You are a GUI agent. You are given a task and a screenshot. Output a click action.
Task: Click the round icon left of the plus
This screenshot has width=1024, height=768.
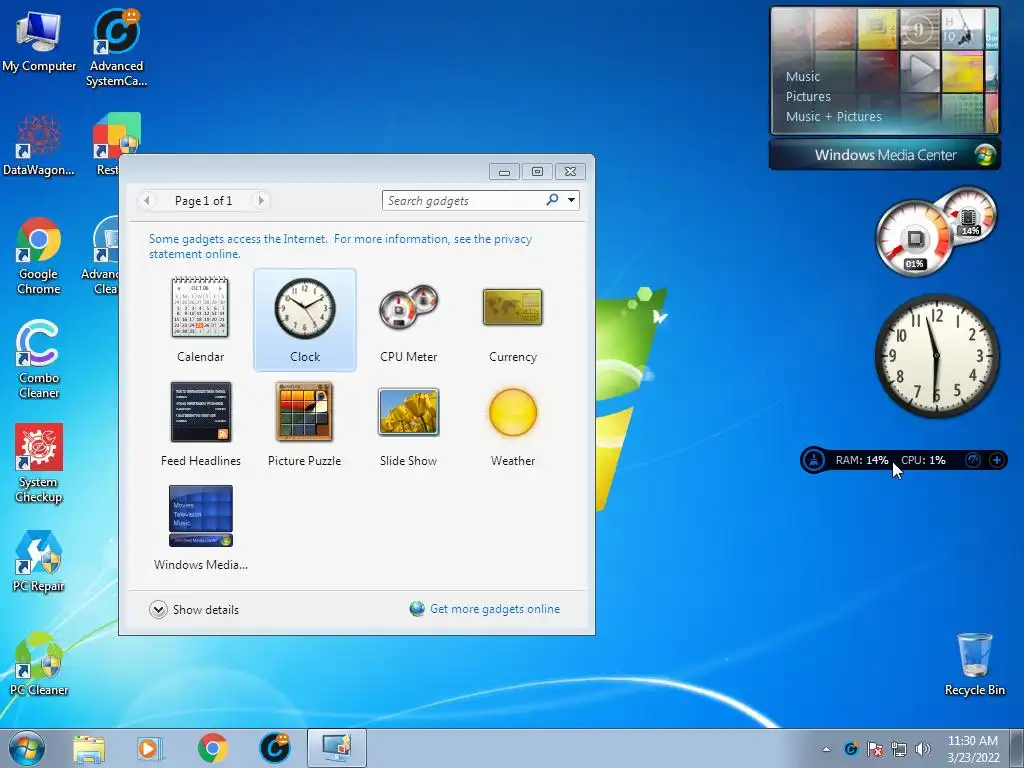pyautogui.click(x=973, y=460)
